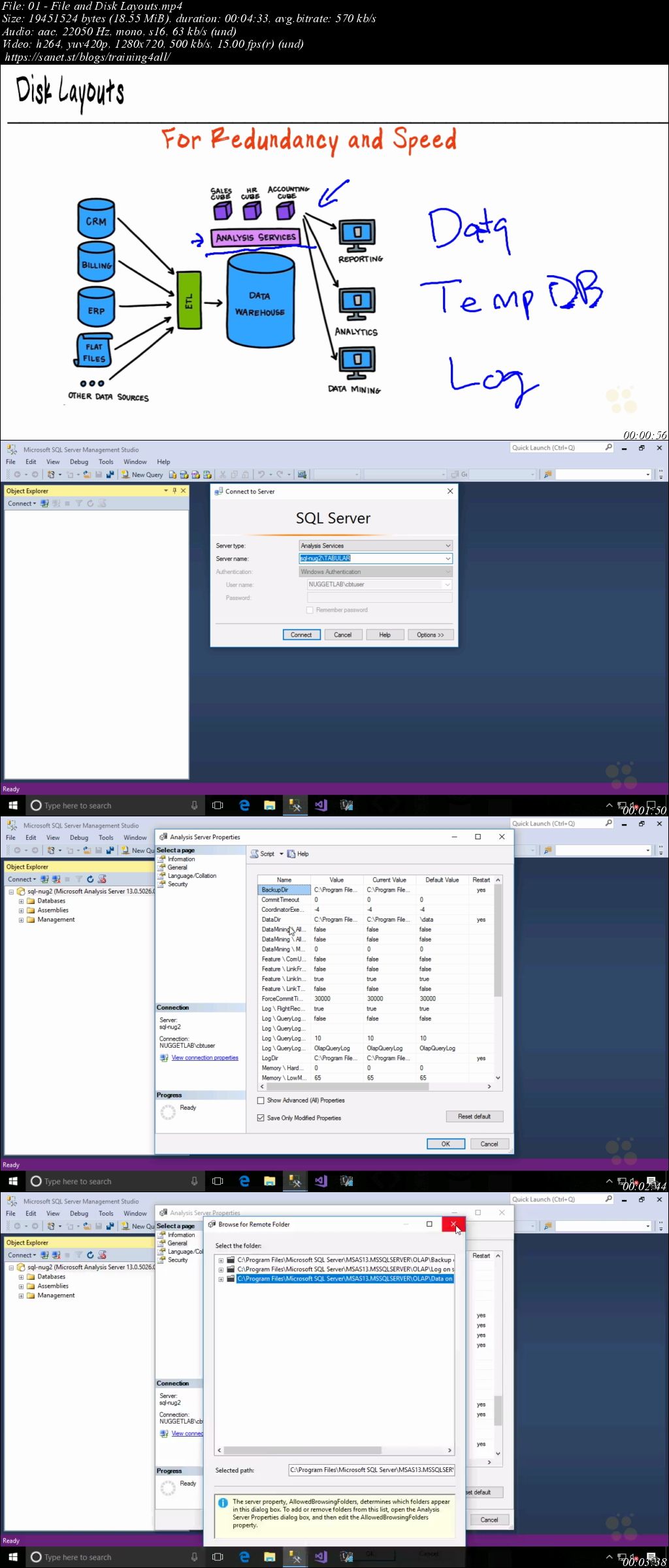Open the dropdown arrow next to Script

[282, 854]
